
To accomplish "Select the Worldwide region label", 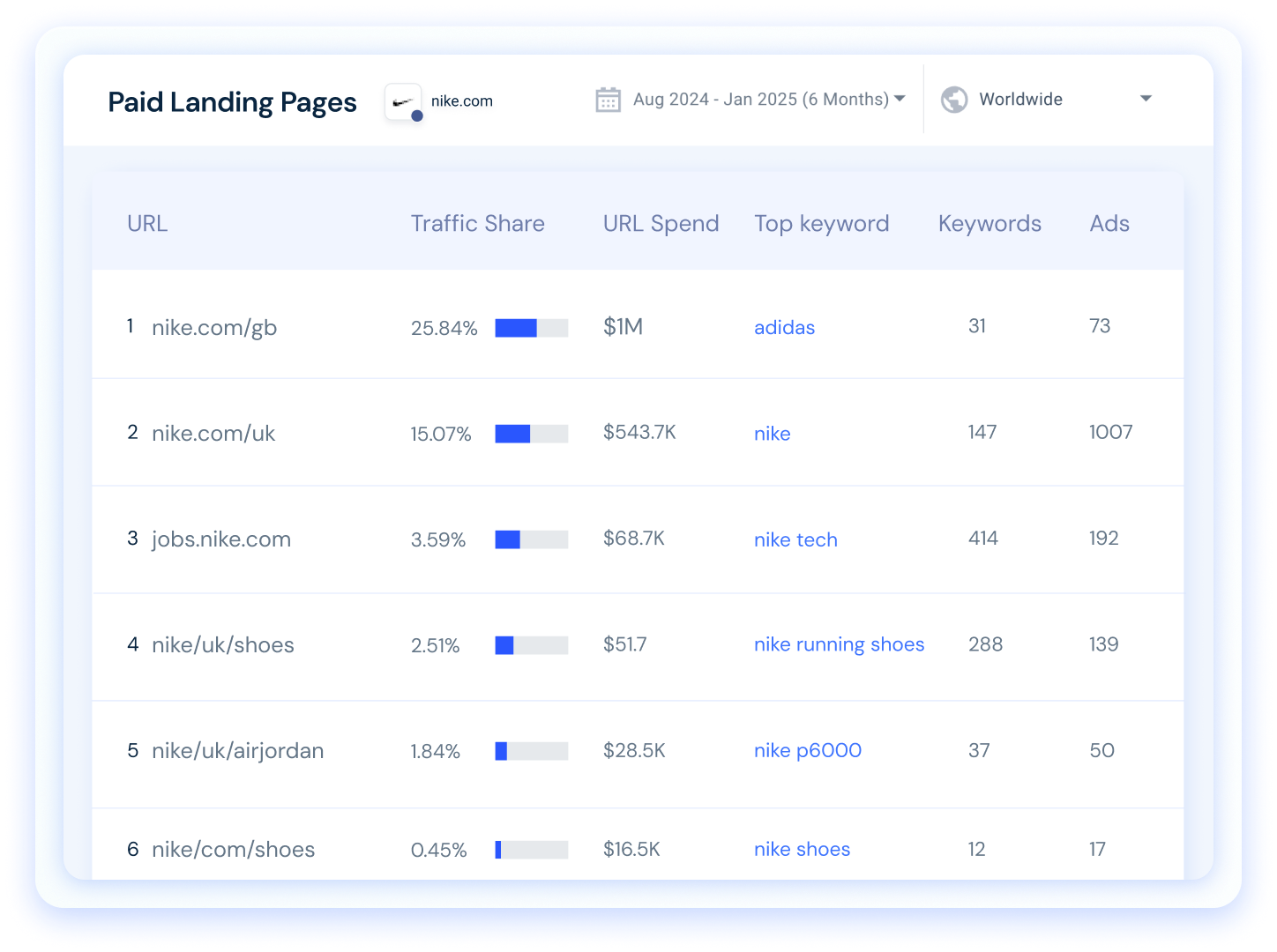I will [x=1020, y=100].
